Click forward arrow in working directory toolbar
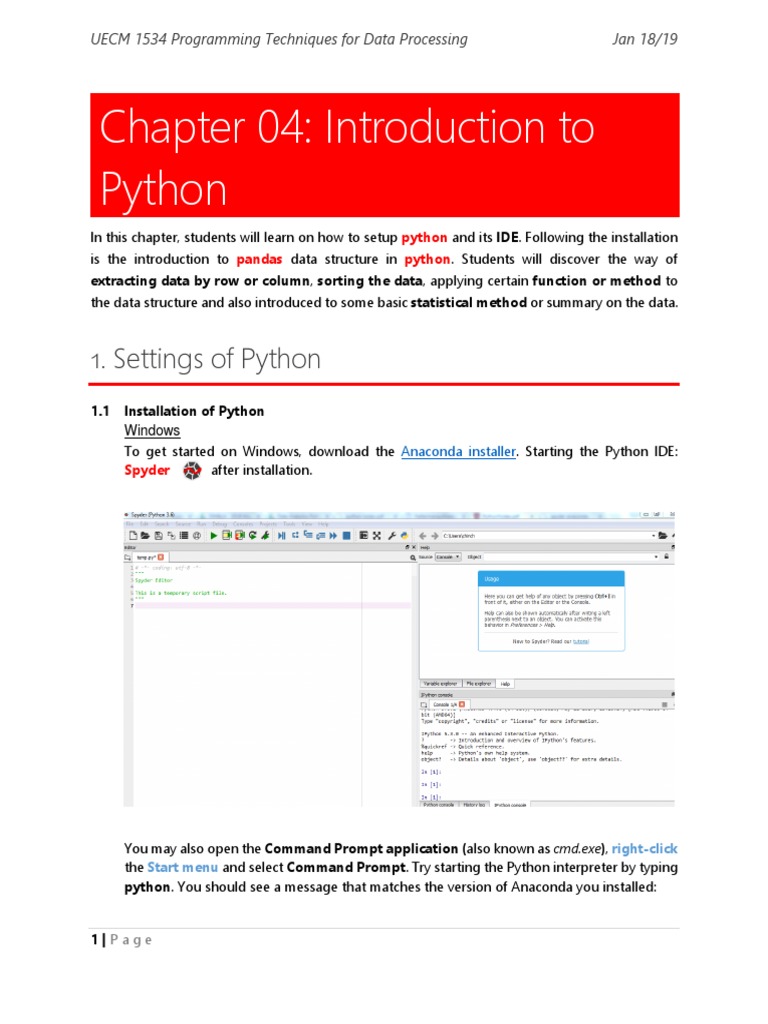The width and height of the screenshot is (768, 1024). pos(435,536)
